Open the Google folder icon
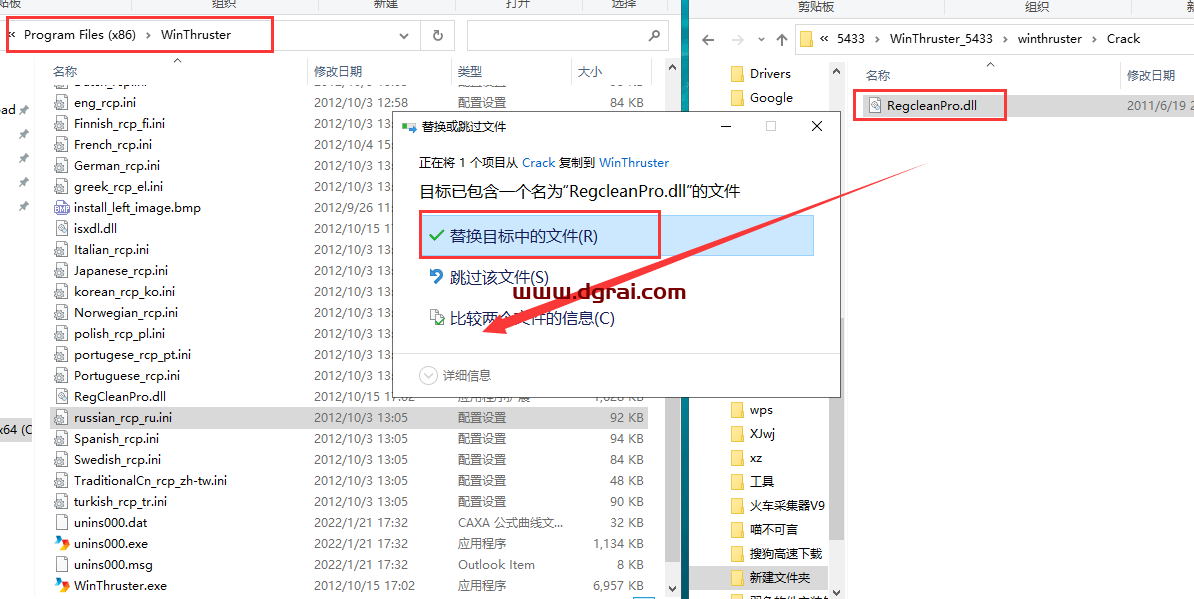1194x599 pixels. [737, 97]
